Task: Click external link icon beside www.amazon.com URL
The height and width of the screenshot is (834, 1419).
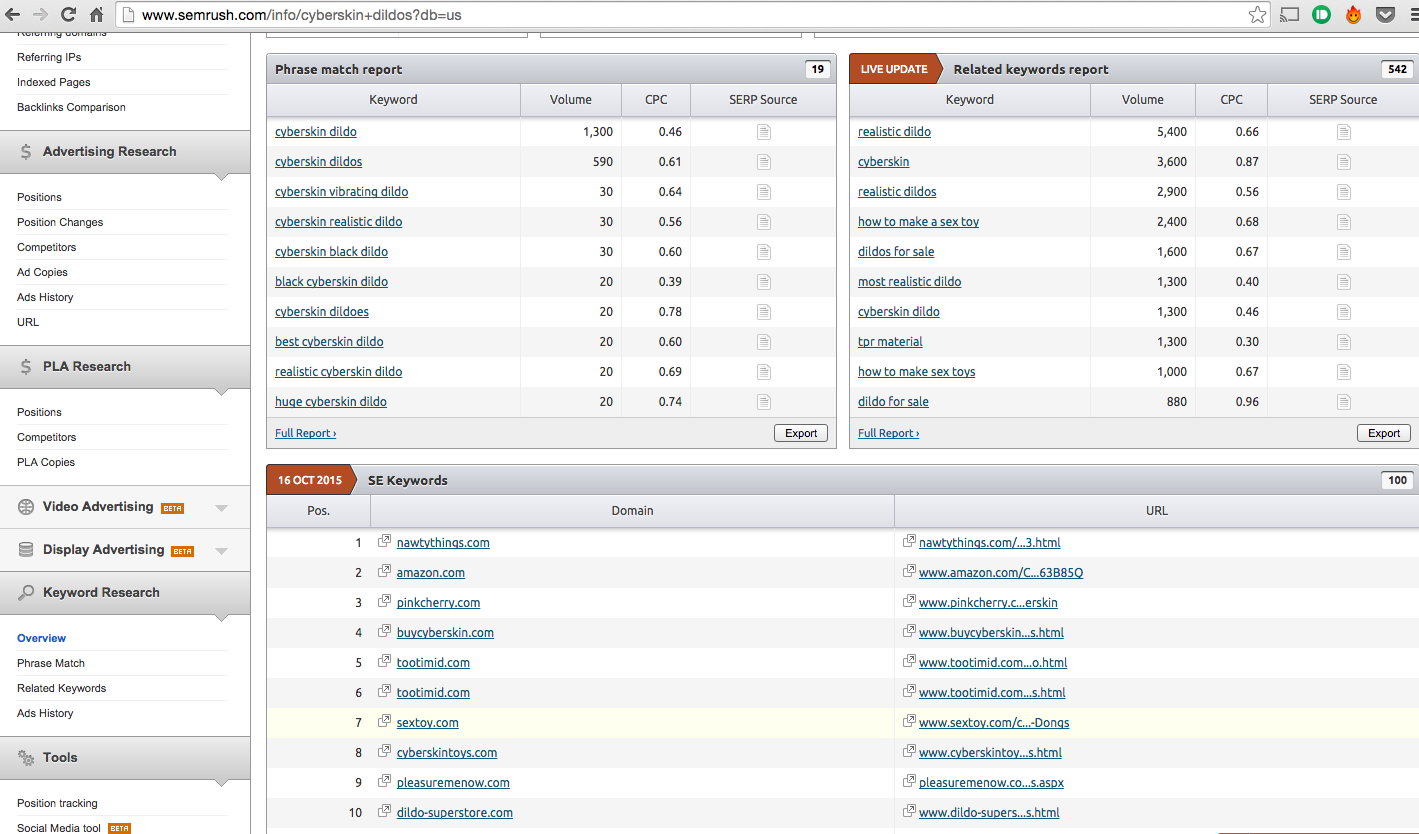Action: point(909,572)
